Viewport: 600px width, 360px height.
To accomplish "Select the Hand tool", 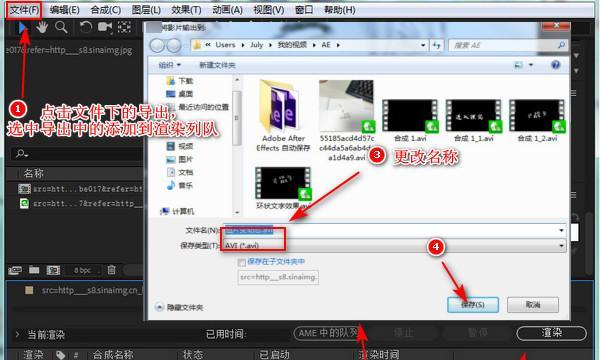I will (42, 27).
